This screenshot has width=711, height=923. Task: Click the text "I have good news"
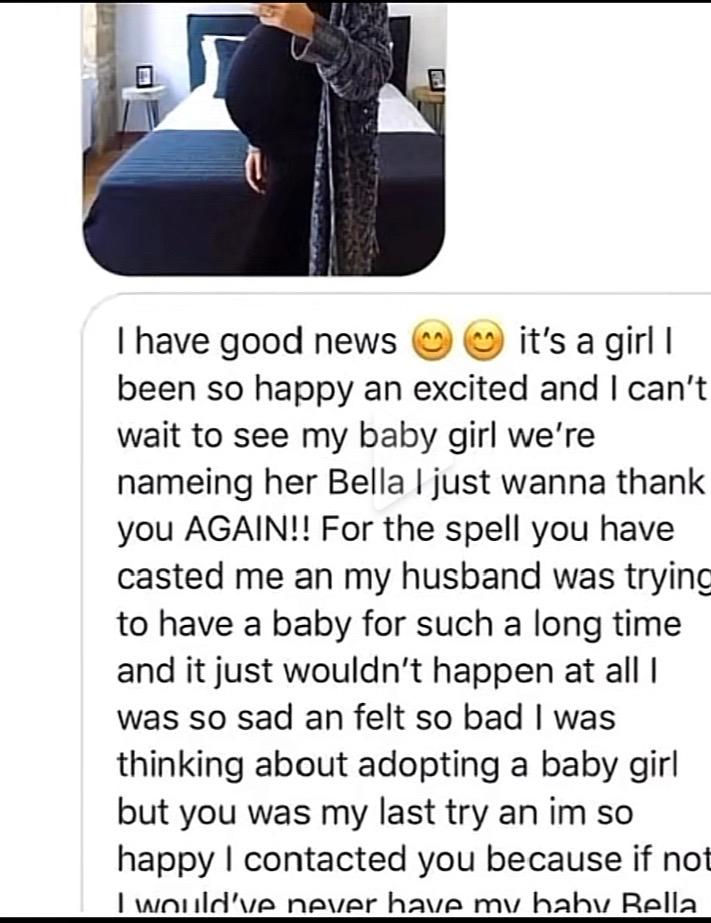257,342
